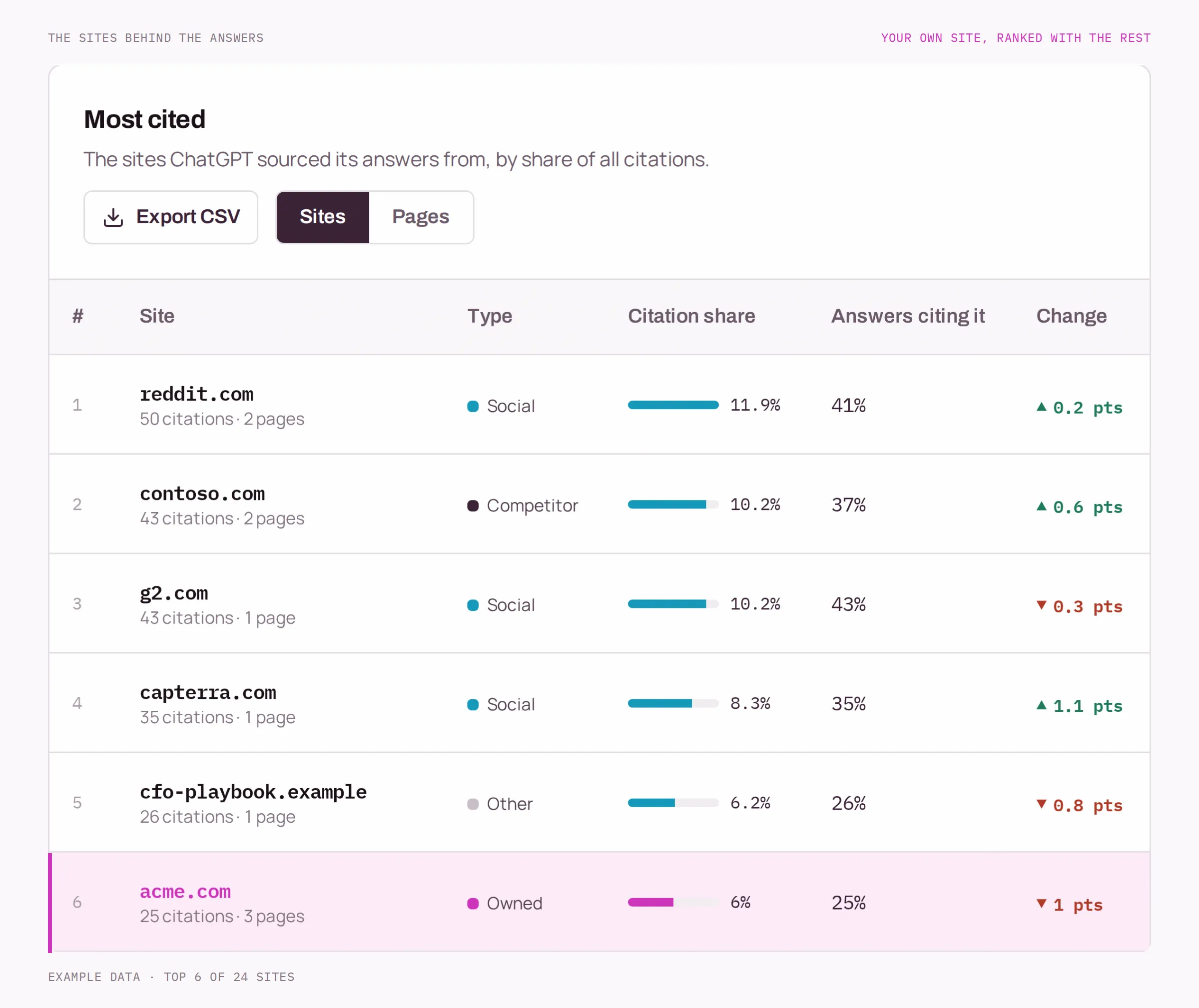
Task: Switch to the Sites tab
Action: pos(323,217)
